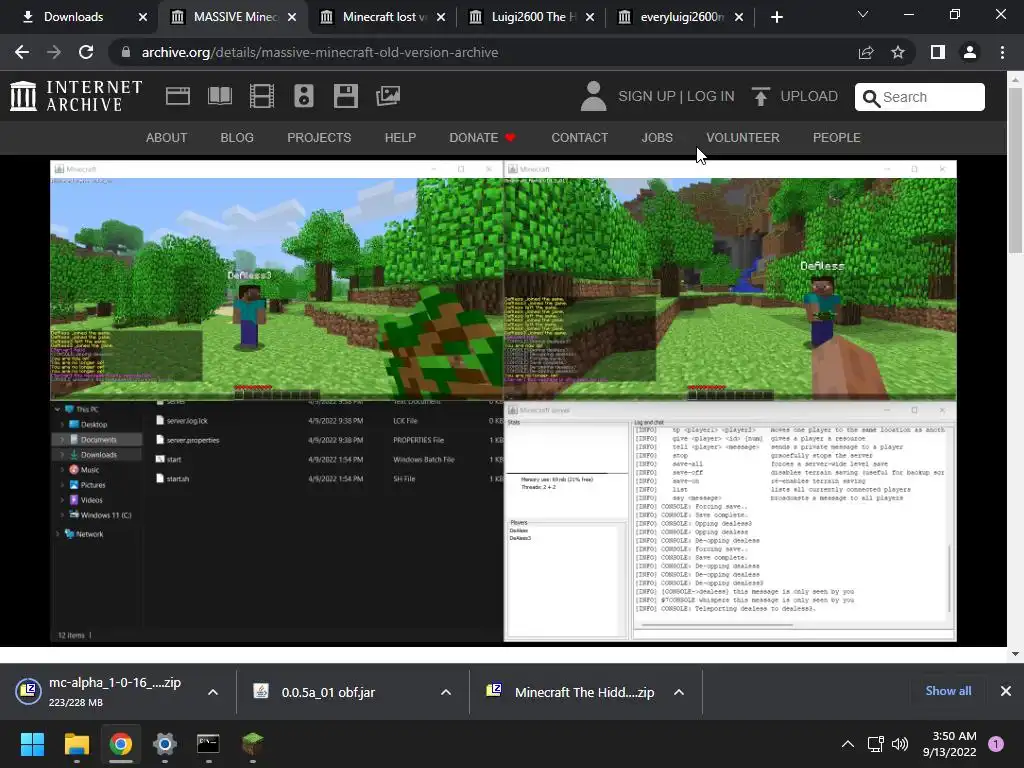The width and height of the screenshot is (1024, 768).
Task: Click the Chrome forward arrow
Action: click(x=54, y=52)
